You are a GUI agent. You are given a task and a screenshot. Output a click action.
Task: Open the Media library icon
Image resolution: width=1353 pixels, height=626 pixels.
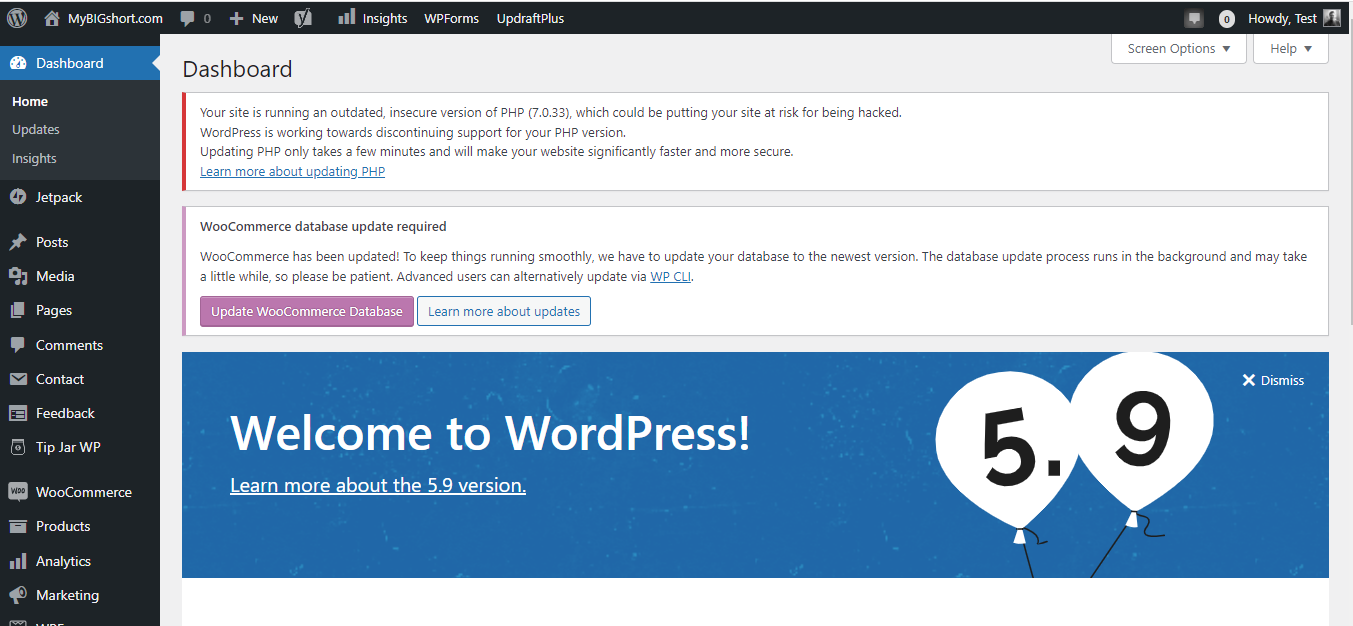pyautogui.click(x=20, y=276)
